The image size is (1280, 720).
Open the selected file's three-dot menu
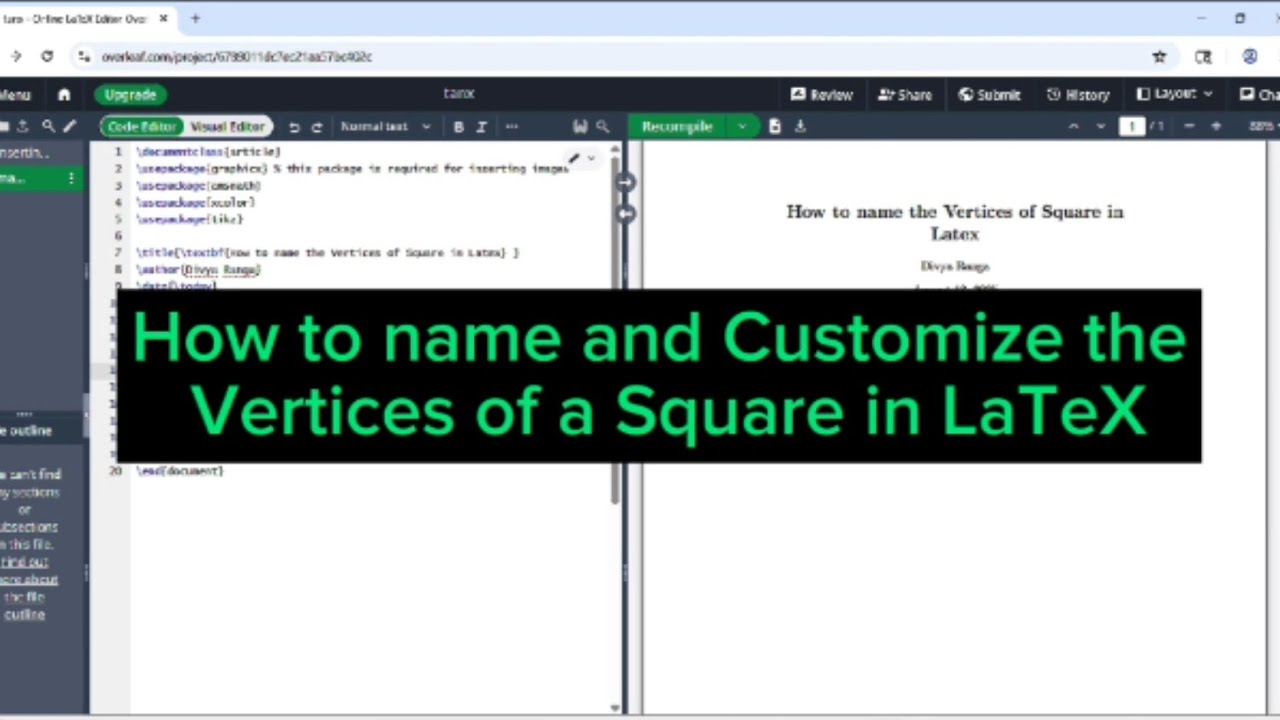71,178
